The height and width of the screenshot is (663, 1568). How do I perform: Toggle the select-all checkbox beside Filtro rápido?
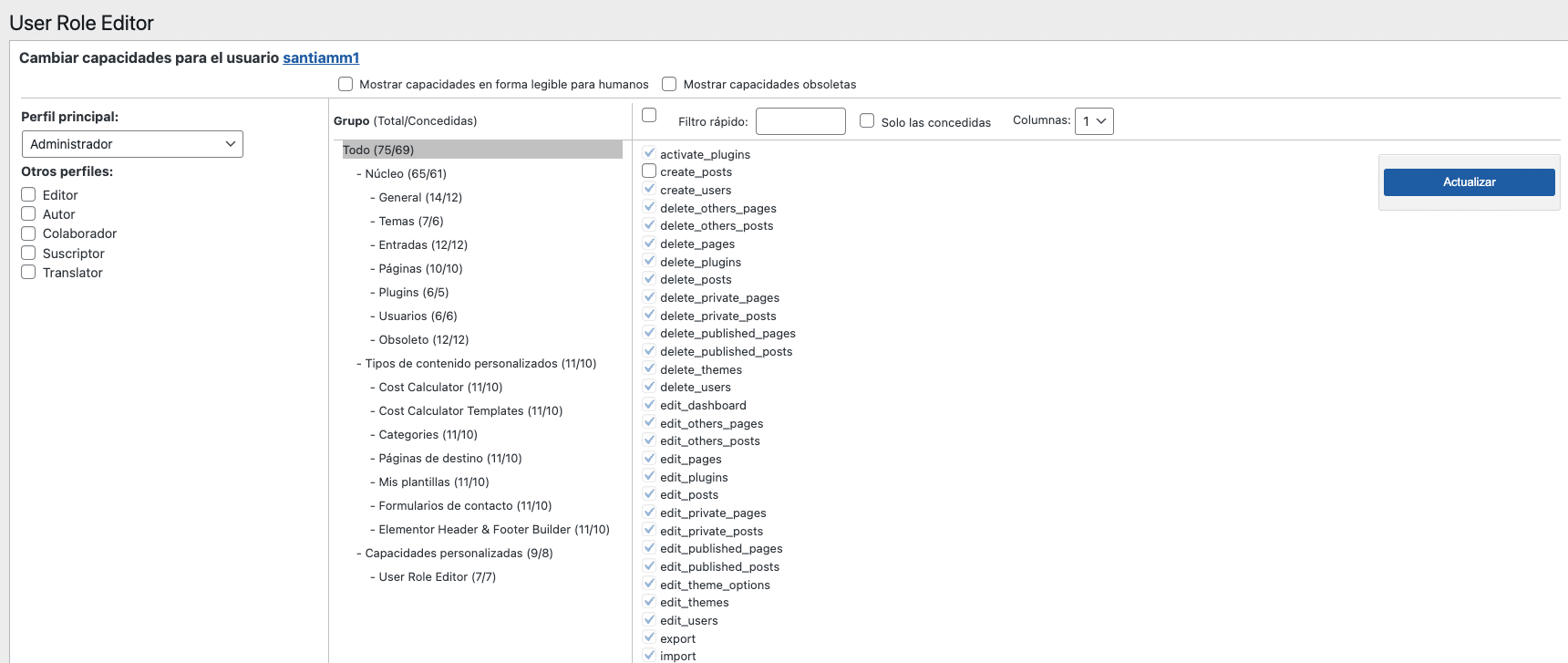(x=649, y=115)
